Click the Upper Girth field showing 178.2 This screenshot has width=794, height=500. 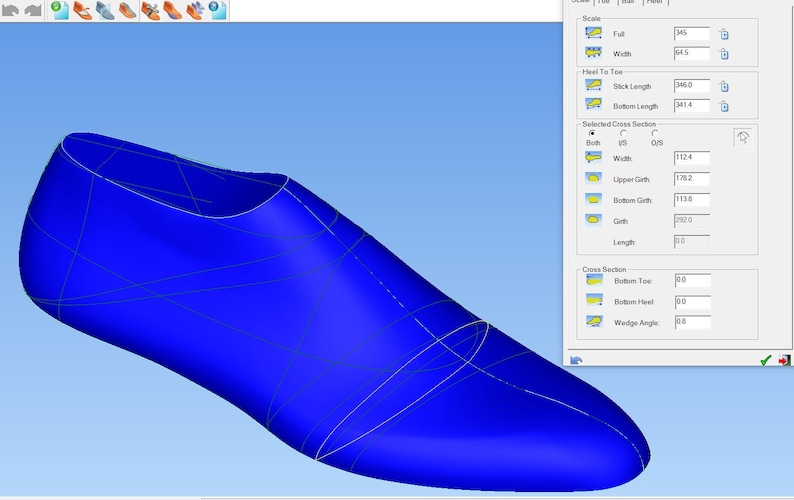coord(692,179)
